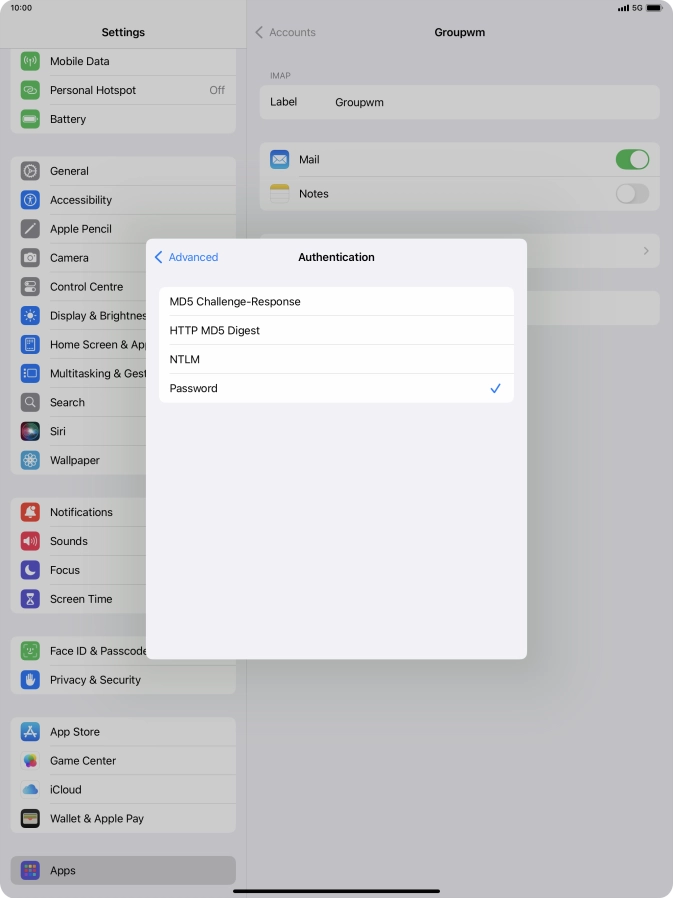This screenshot has width=673, height=898.
Task: Tap the Accessibility icon in sidebar
Action: 30,200
